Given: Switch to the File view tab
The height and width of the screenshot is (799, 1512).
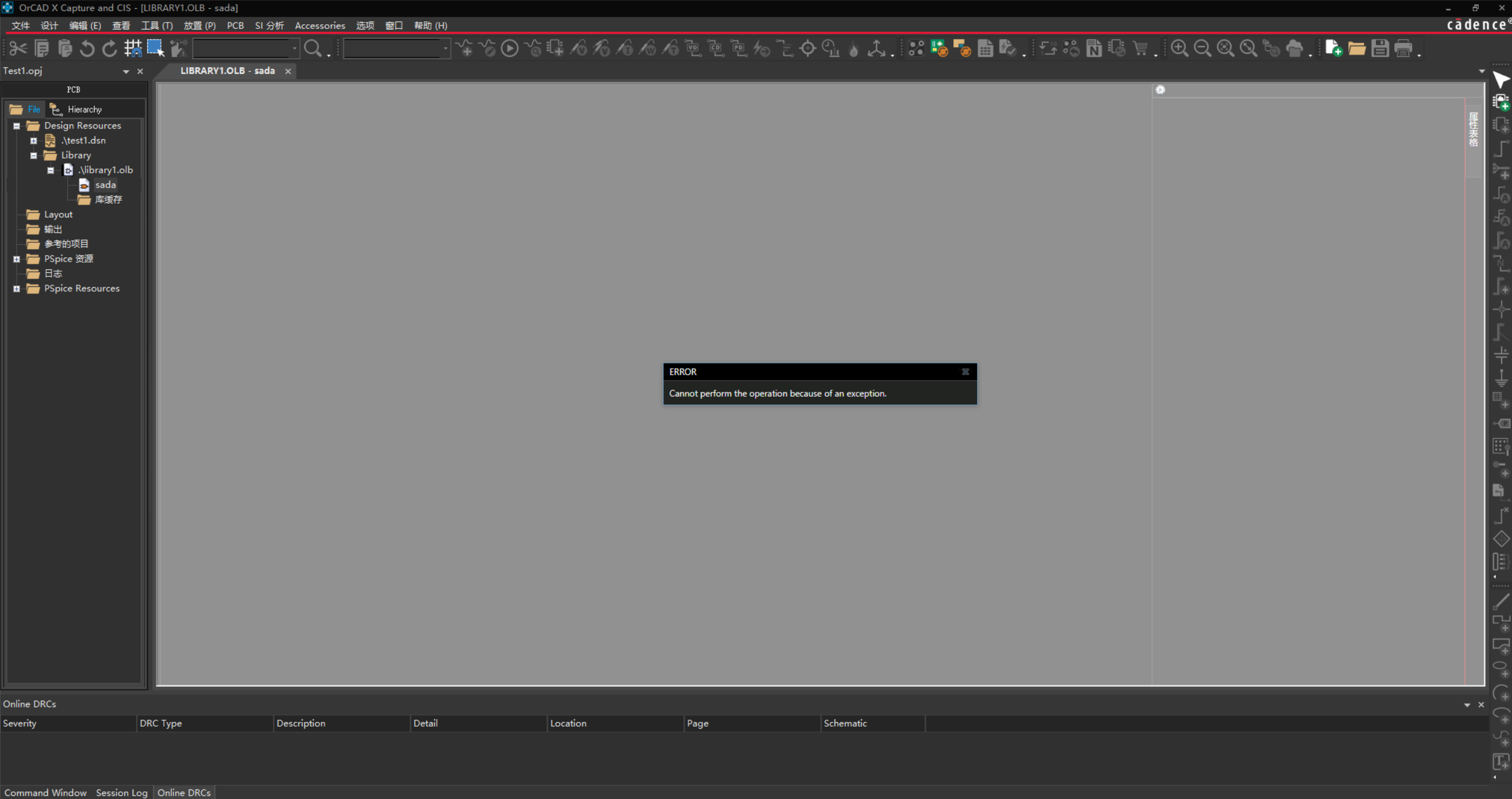Looking at the screenshot, I should click(x=25, y=109).
